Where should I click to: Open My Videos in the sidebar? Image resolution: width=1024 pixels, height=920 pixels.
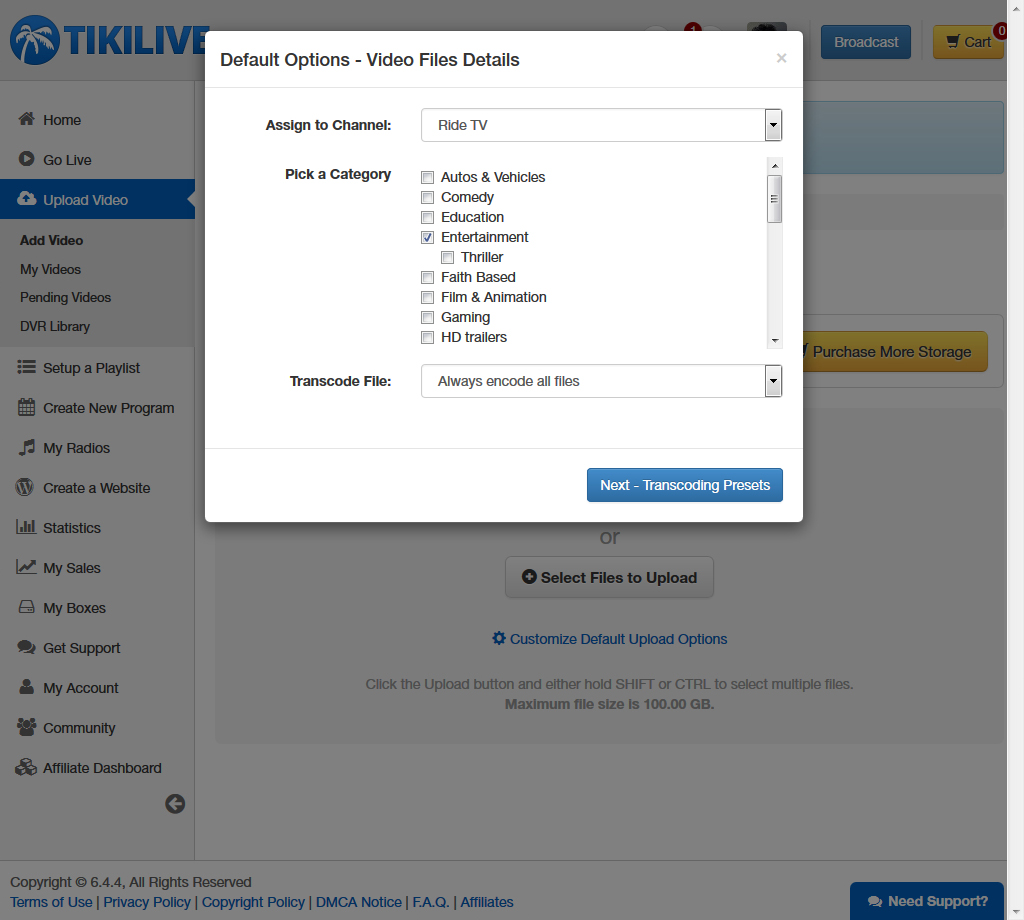tap(50, 269)
